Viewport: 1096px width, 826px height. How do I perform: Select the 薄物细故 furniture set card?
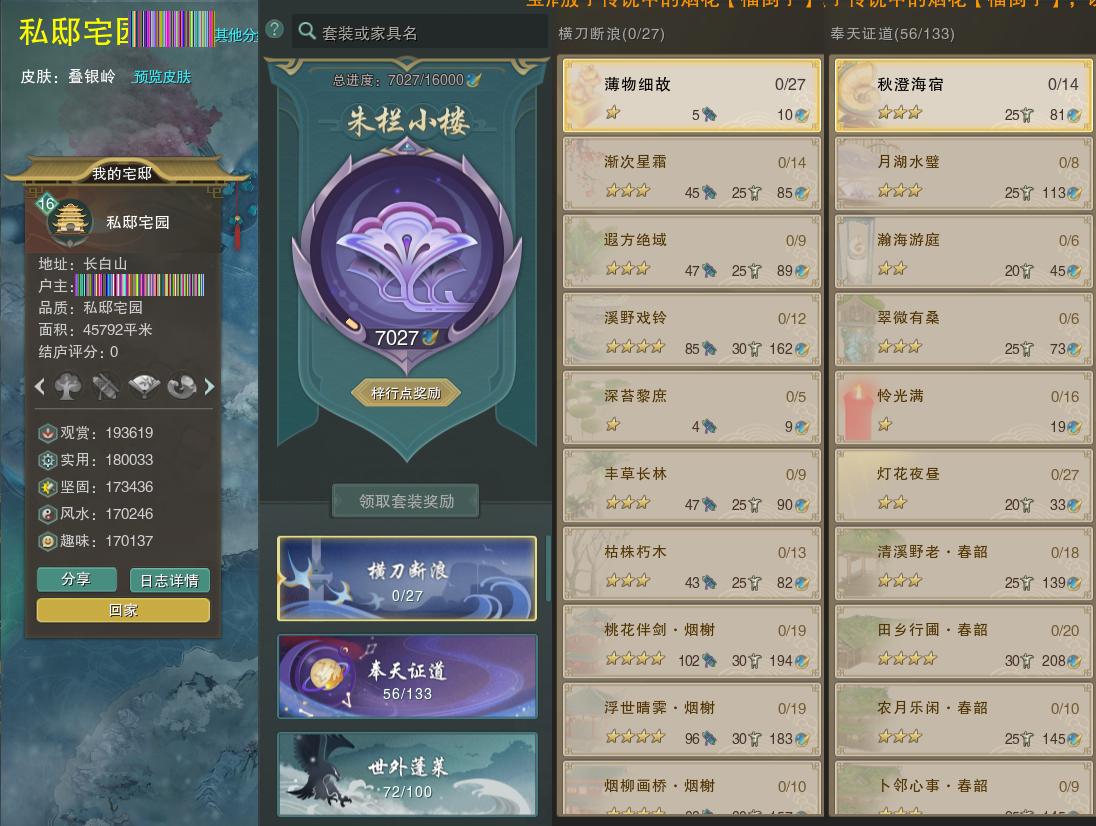[x=691, y=95]
